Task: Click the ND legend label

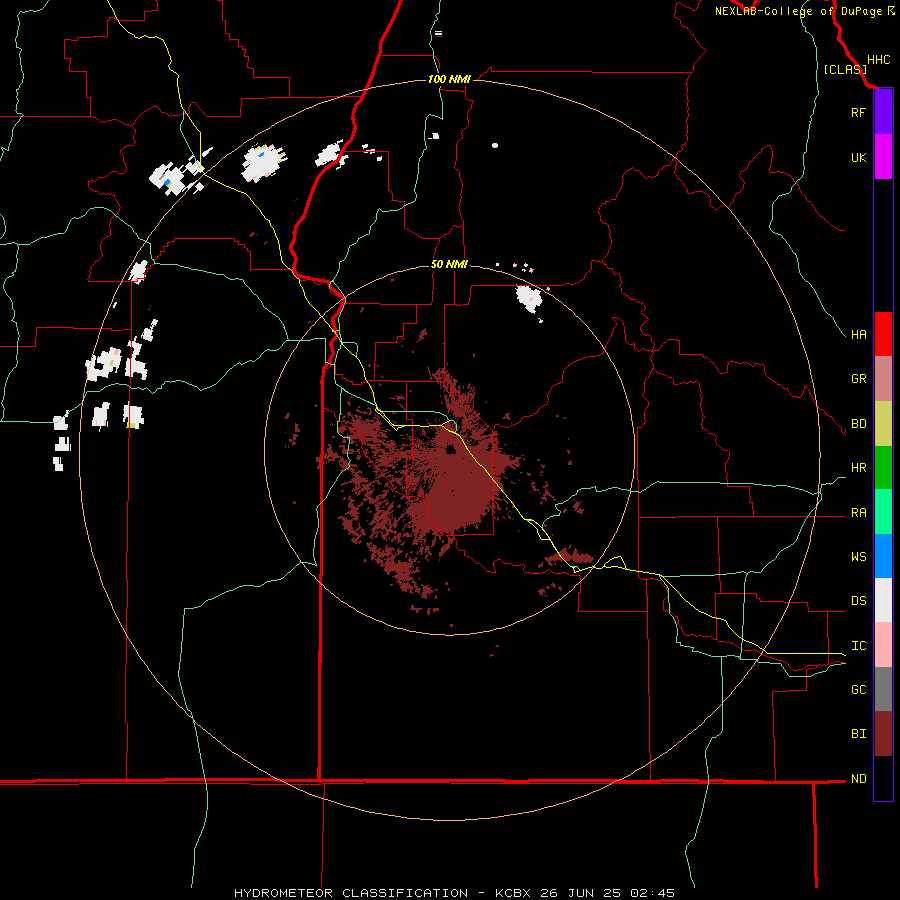Action: click(858, 779)
